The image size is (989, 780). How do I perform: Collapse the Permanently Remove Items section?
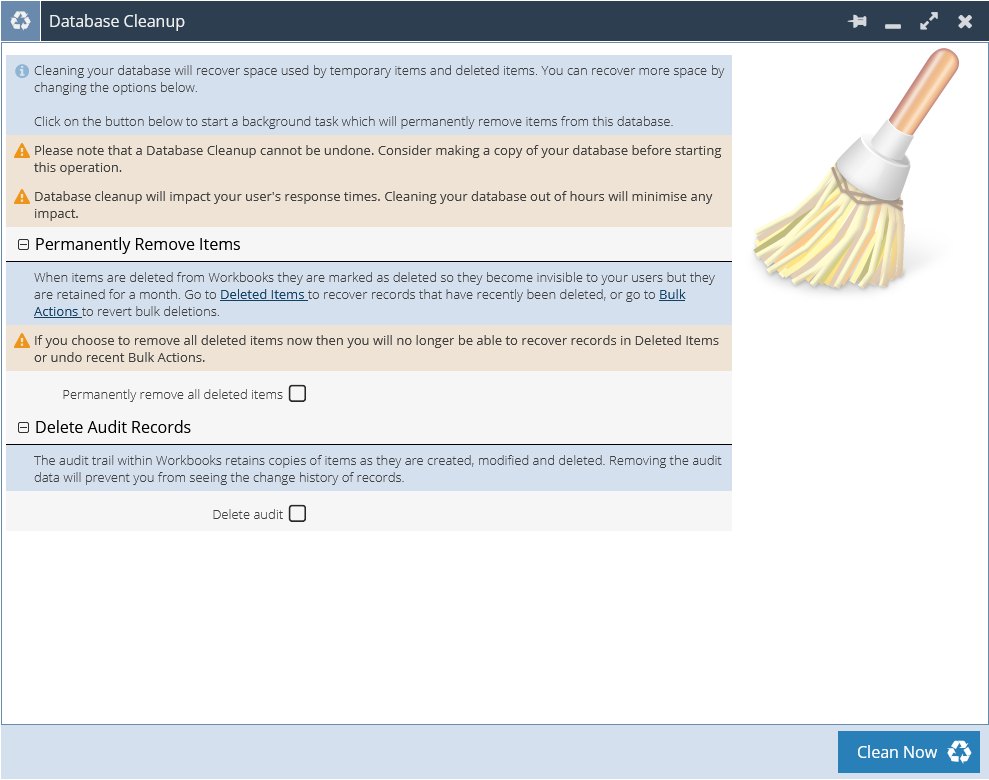tap(23, 245)
